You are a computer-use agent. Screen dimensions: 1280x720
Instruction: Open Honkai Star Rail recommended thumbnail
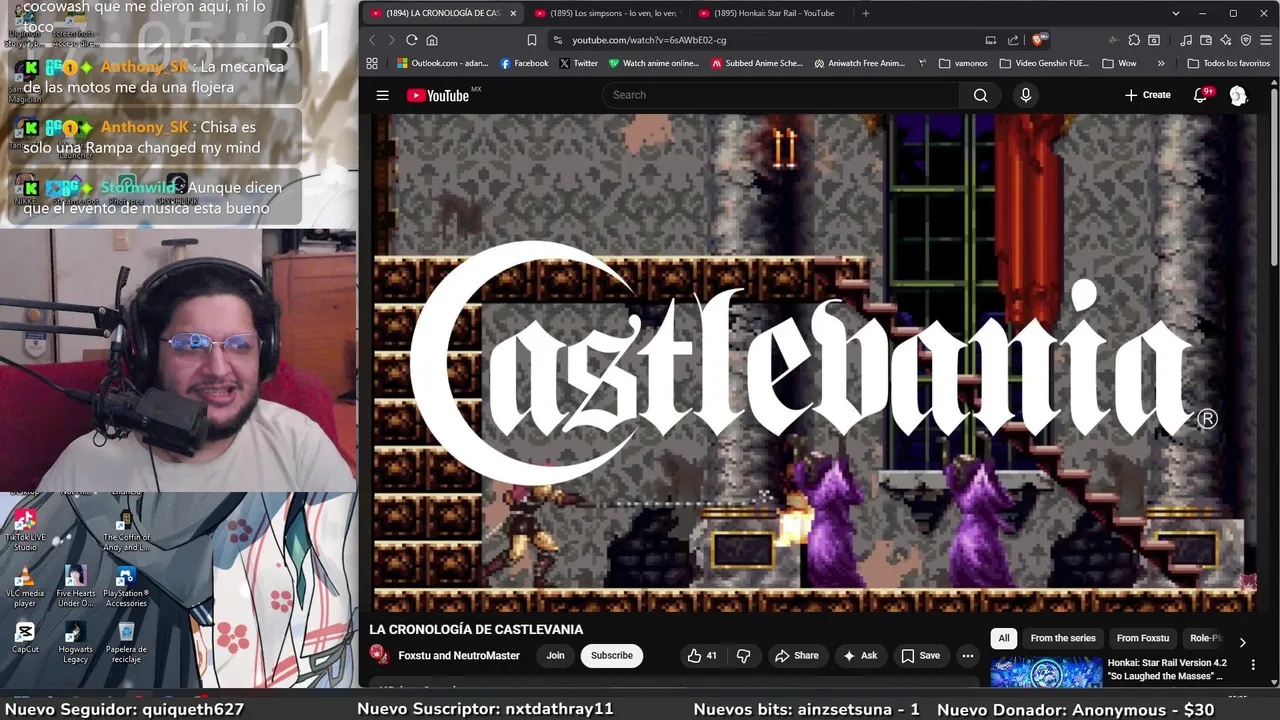click(1046, 672)
